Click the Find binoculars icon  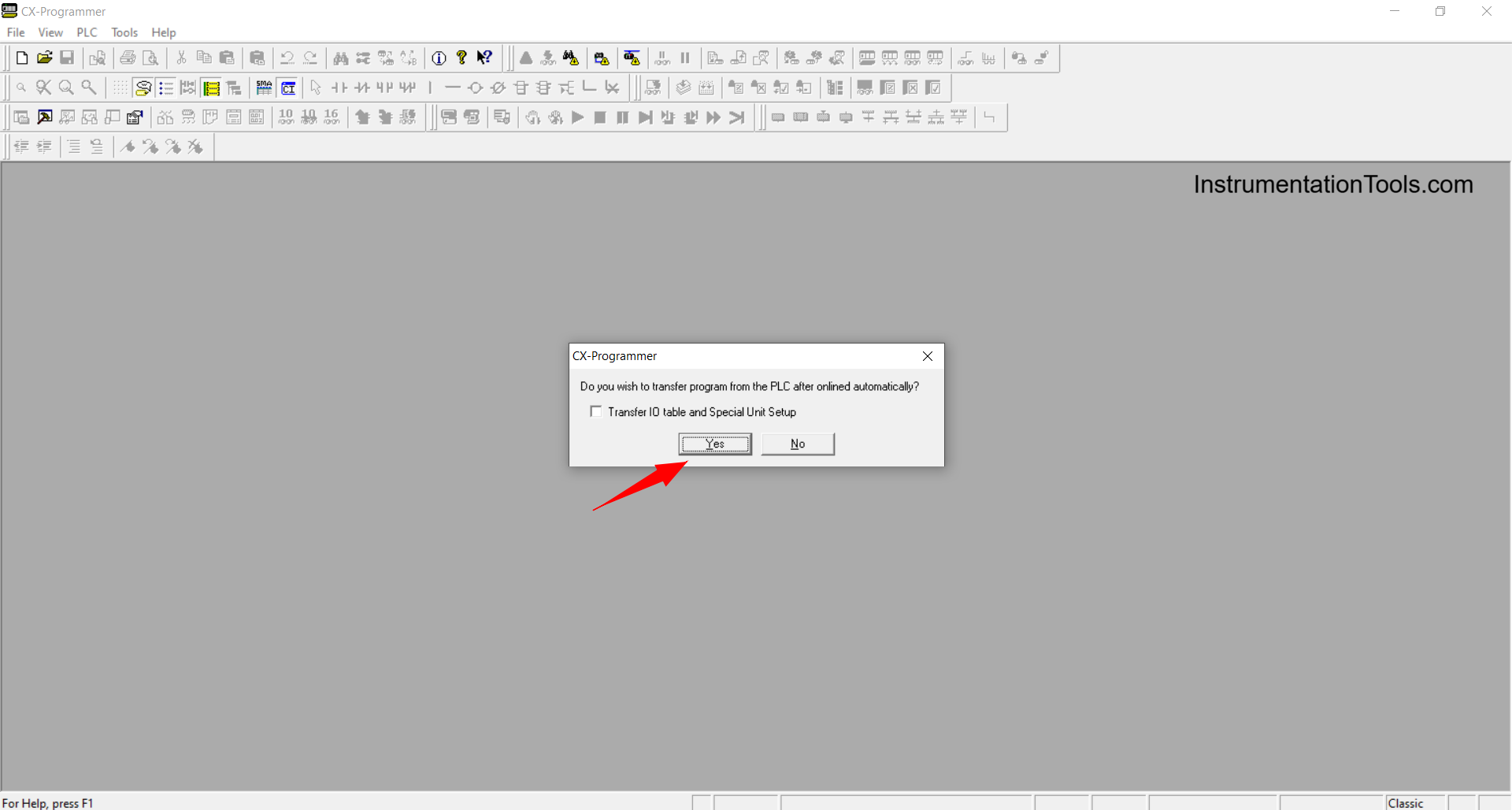[x=341, y=58]
